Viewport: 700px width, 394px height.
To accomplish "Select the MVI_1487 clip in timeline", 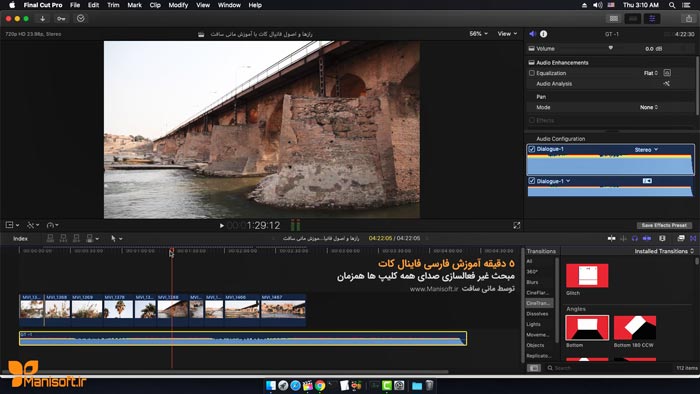I will pos(283,309).
